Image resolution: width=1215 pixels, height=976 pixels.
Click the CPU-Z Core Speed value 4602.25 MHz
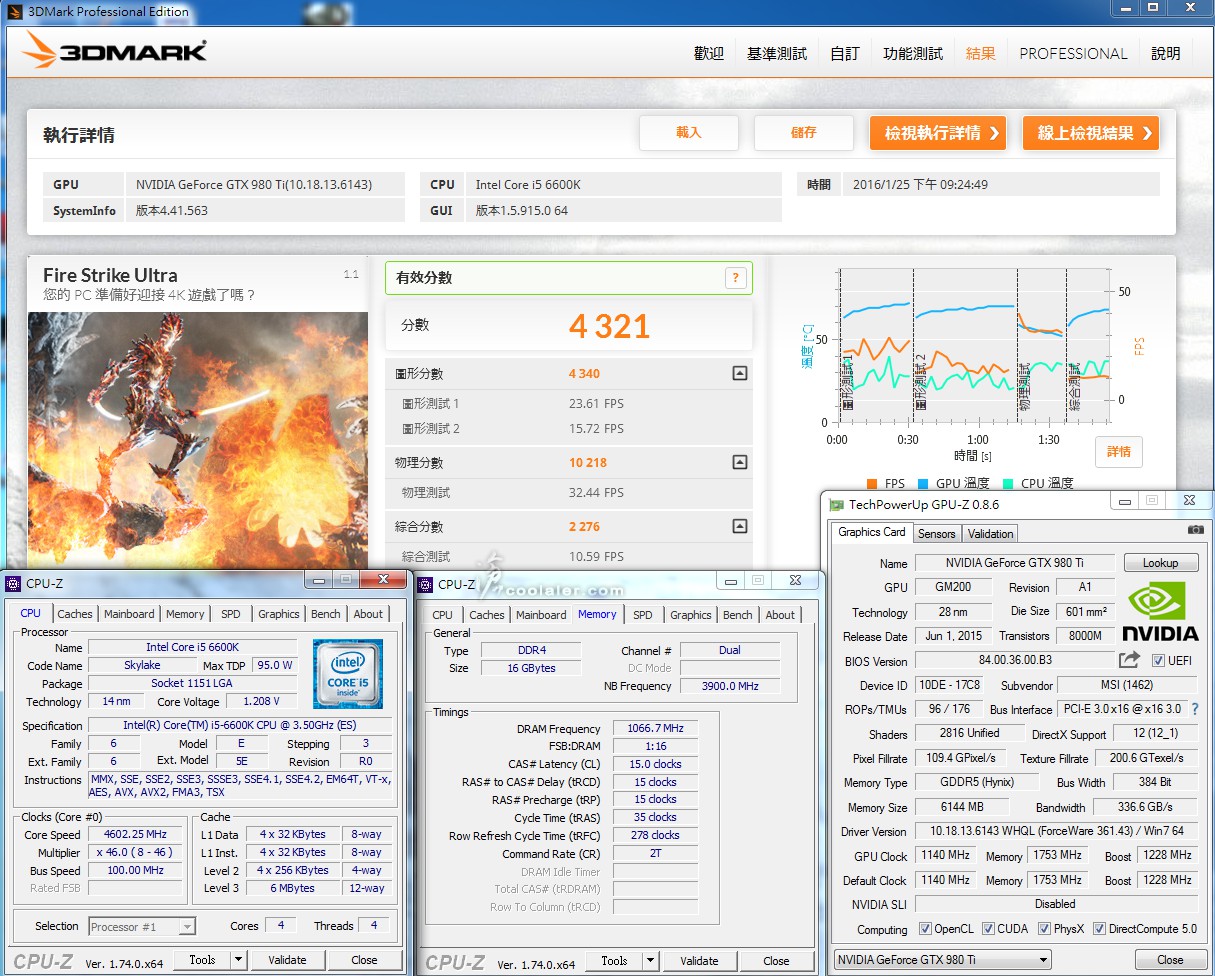coord(136,835)
